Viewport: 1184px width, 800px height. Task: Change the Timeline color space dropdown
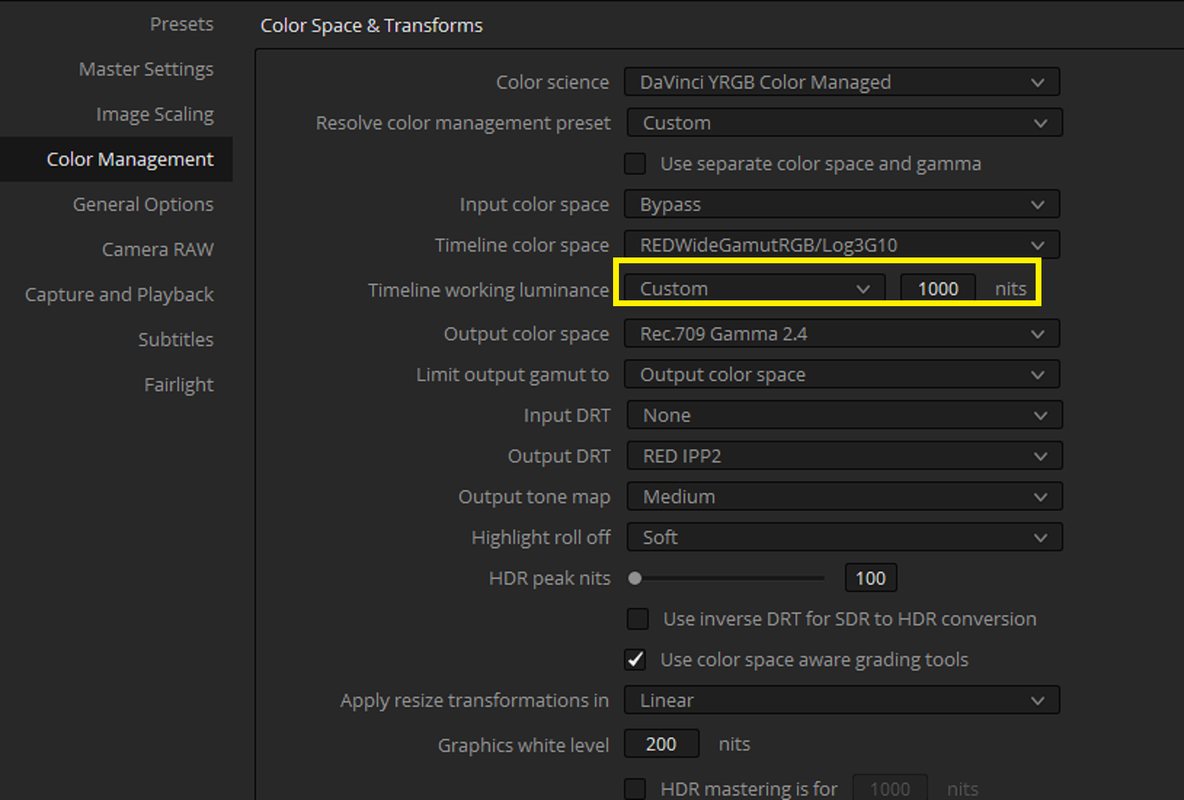click(x=842, y=245)
